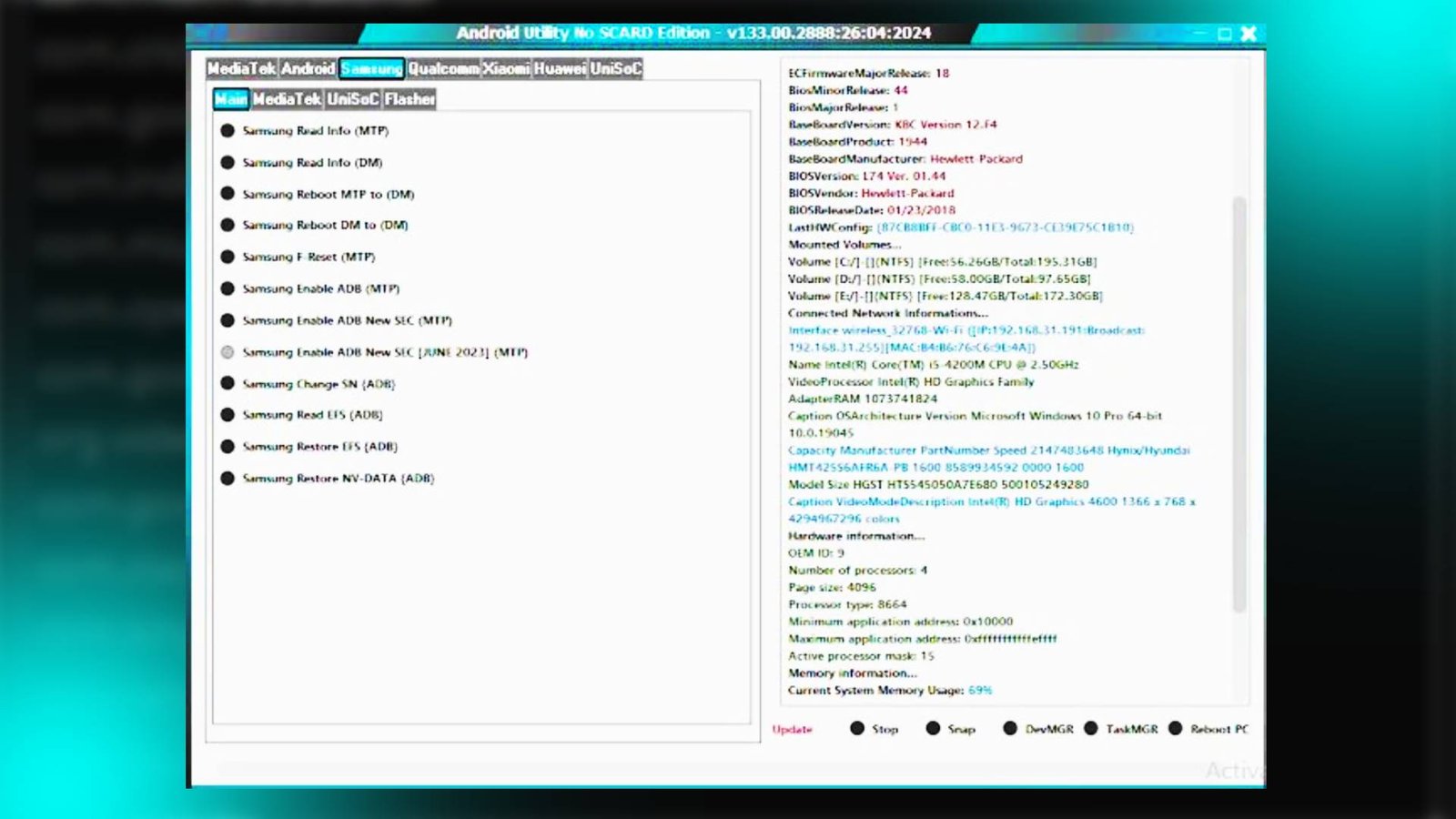Viewport: 1456px width, 819px height.
Task: Switch to the Qualcomm tab
Action: point(443,67)
